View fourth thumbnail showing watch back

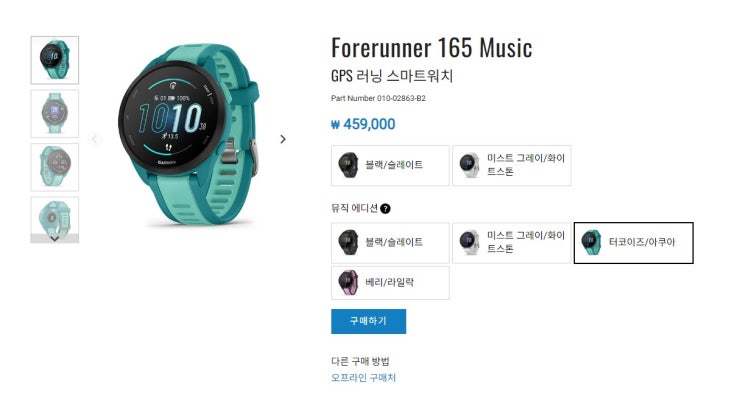54,217
